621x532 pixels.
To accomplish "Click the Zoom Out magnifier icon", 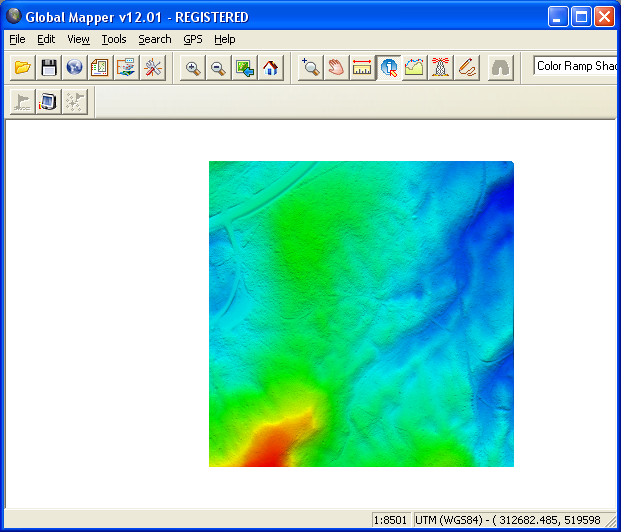I will coord(218,68).
